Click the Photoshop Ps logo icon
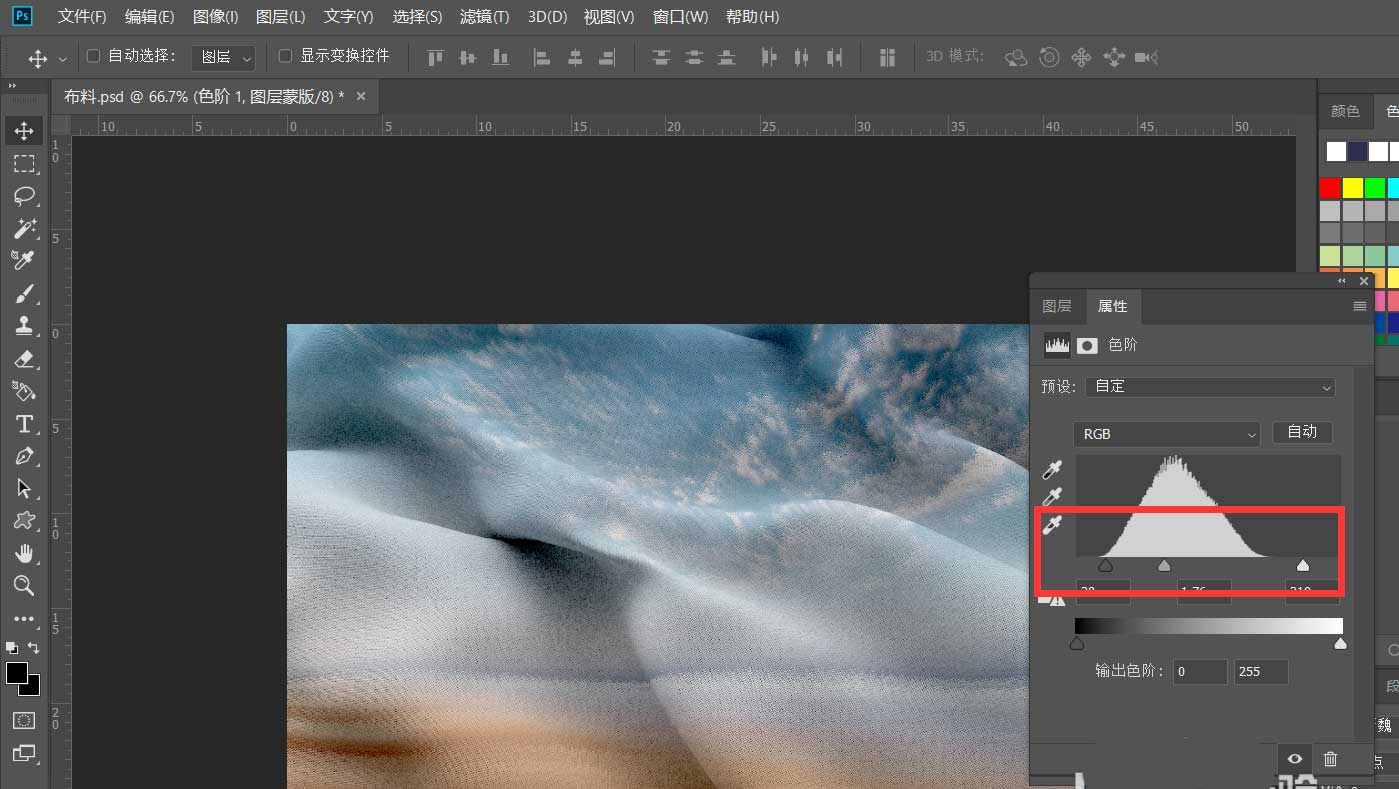 click(22, 16)
